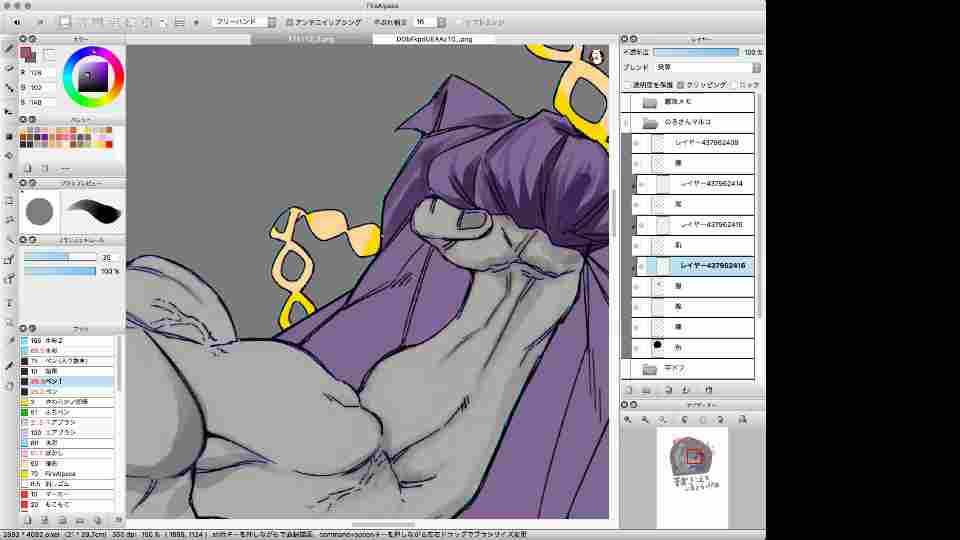Toggle the greyed checkbox right of value 16
Viewport: 960px width, 540px height.
(x=459, y=22)
